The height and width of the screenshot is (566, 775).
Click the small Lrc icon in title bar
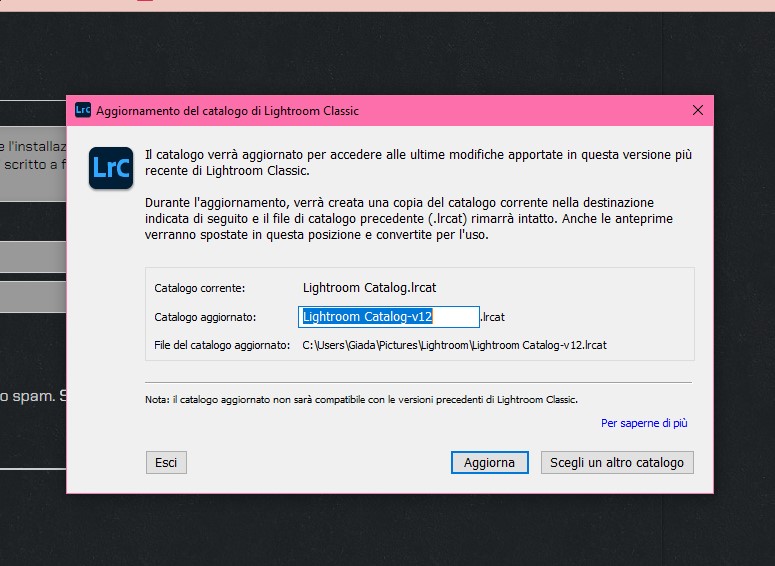coord(83,110)
